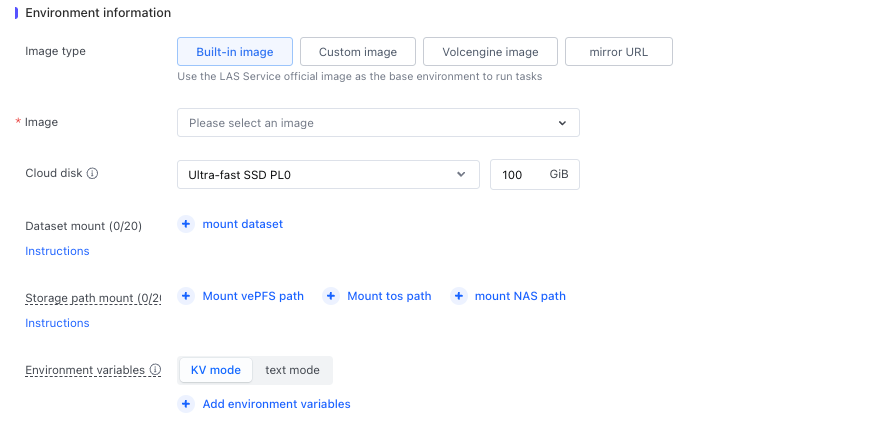Click mount NAS path link
Viewport: 893px width, 434px height.
point(520,296)
